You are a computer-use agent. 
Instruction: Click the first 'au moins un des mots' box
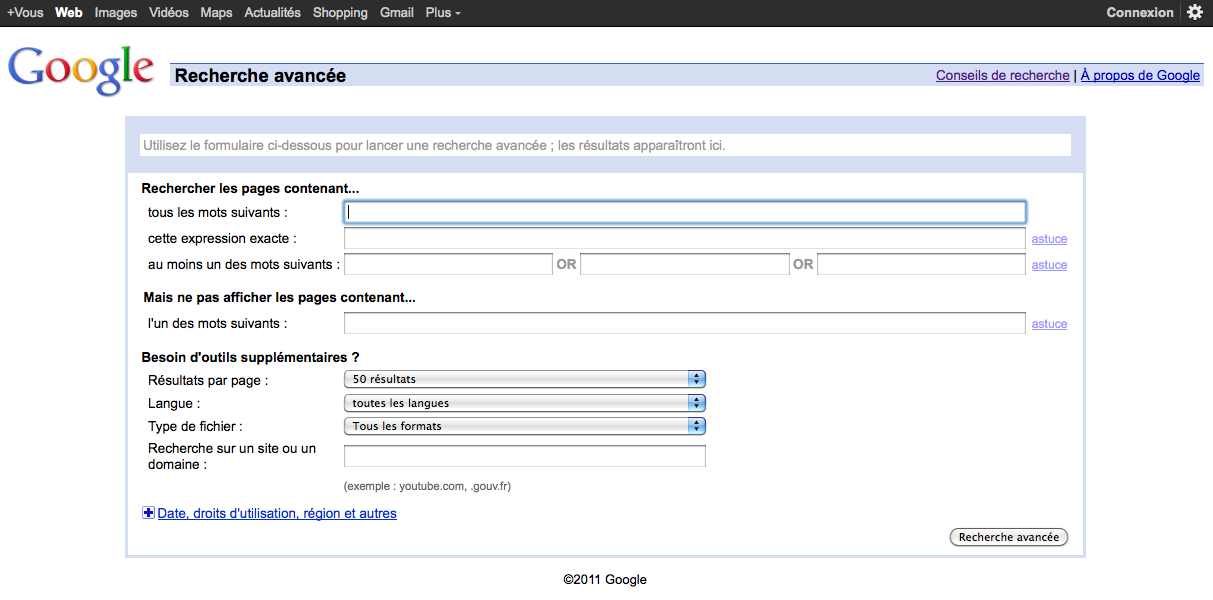[x=448, y=265]
